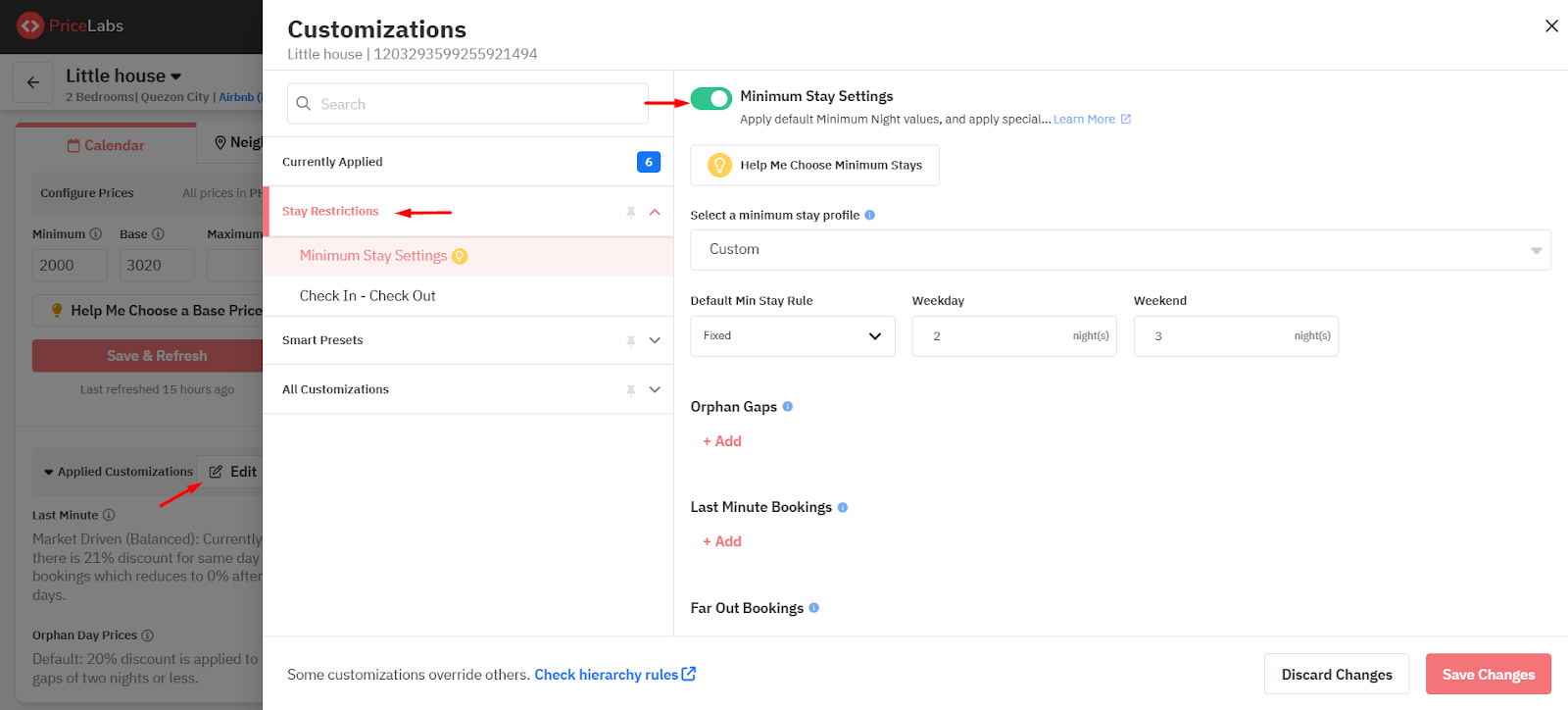This screenshot has height=710, width=1568.
Task: Click the pin icon on Smart Presets
Action: (x=631, y=340)
